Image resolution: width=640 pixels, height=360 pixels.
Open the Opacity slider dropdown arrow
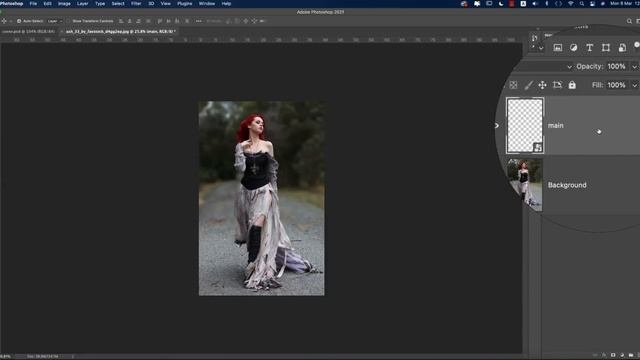coord(634,67)
